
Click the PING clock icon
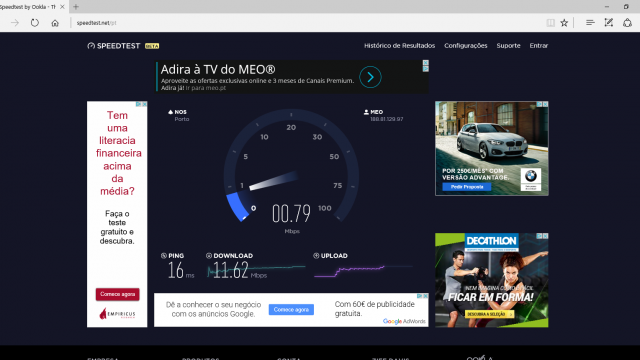point(164,256)
